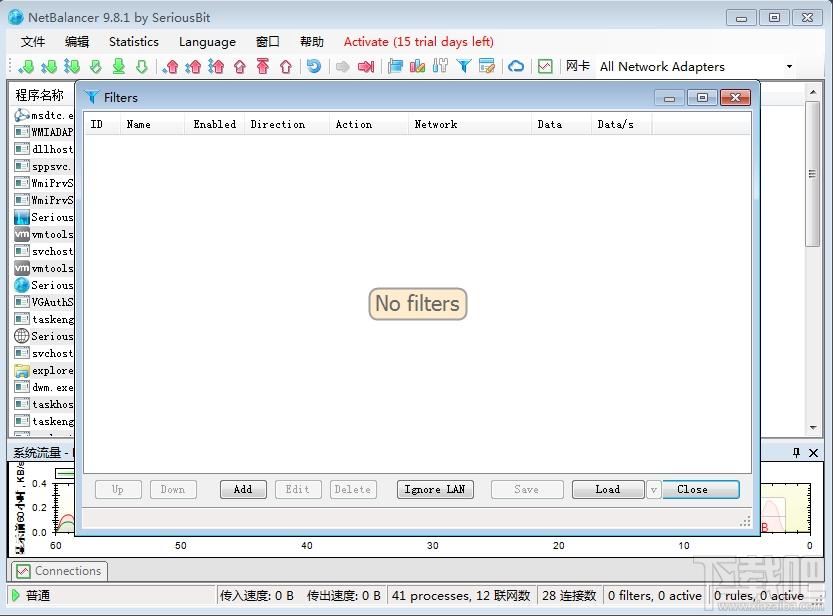Open the 窗口 menu

(267, 41)
